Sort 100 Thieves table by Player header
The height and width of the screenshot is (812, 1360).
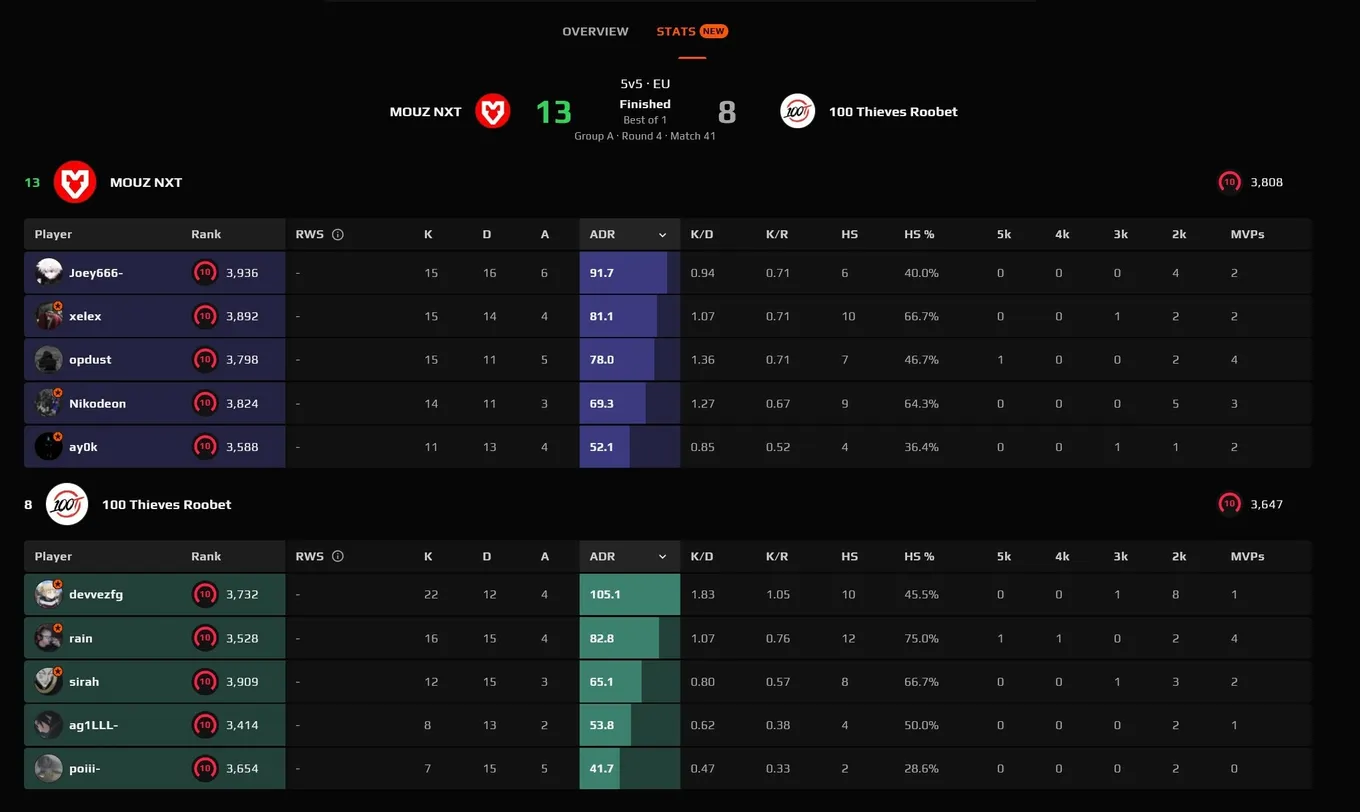pos(53,556)
